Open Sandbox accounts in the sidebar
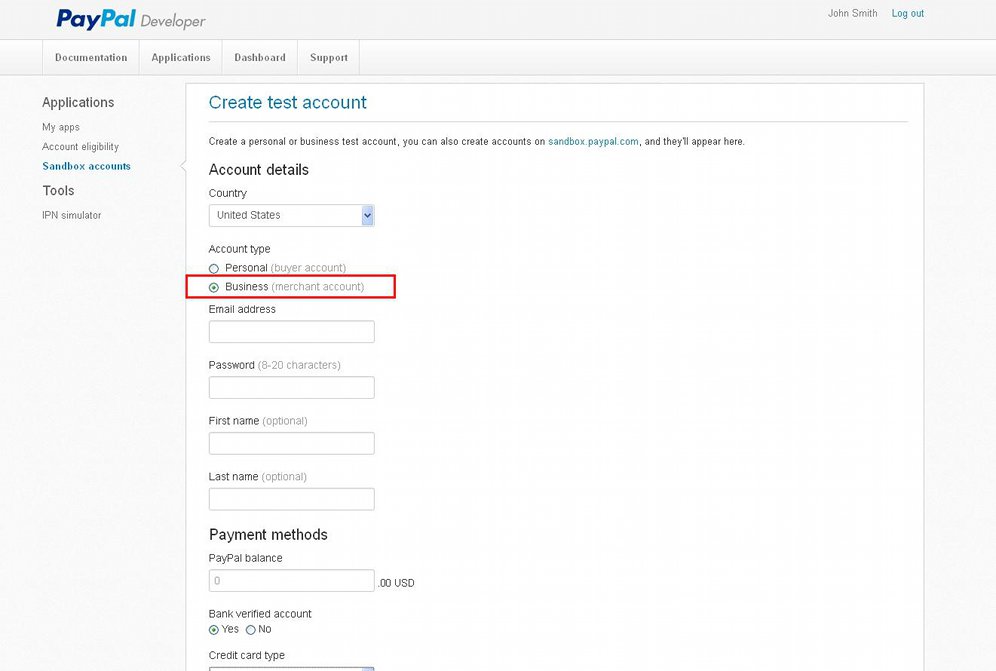This screenshot has height=671, width=996. (86, 166)
